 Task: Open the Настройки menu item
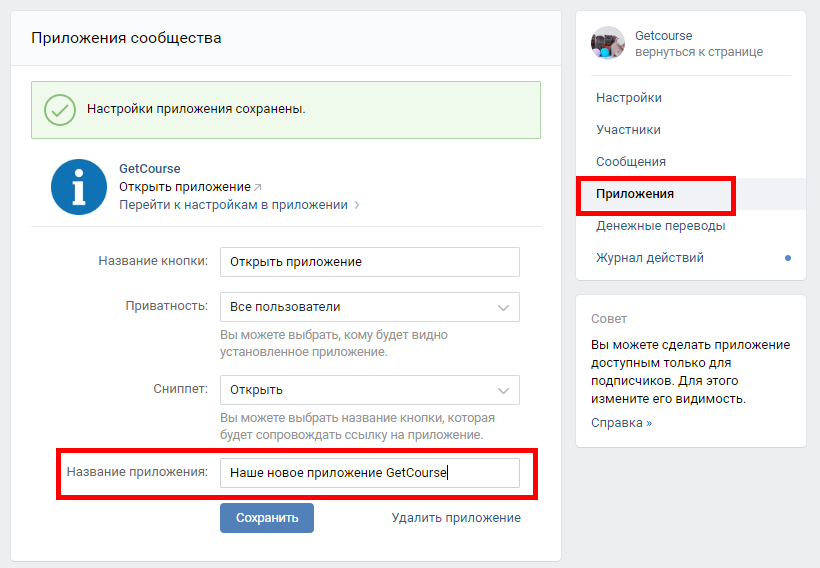pyautogui.click(x=629, y=98)
